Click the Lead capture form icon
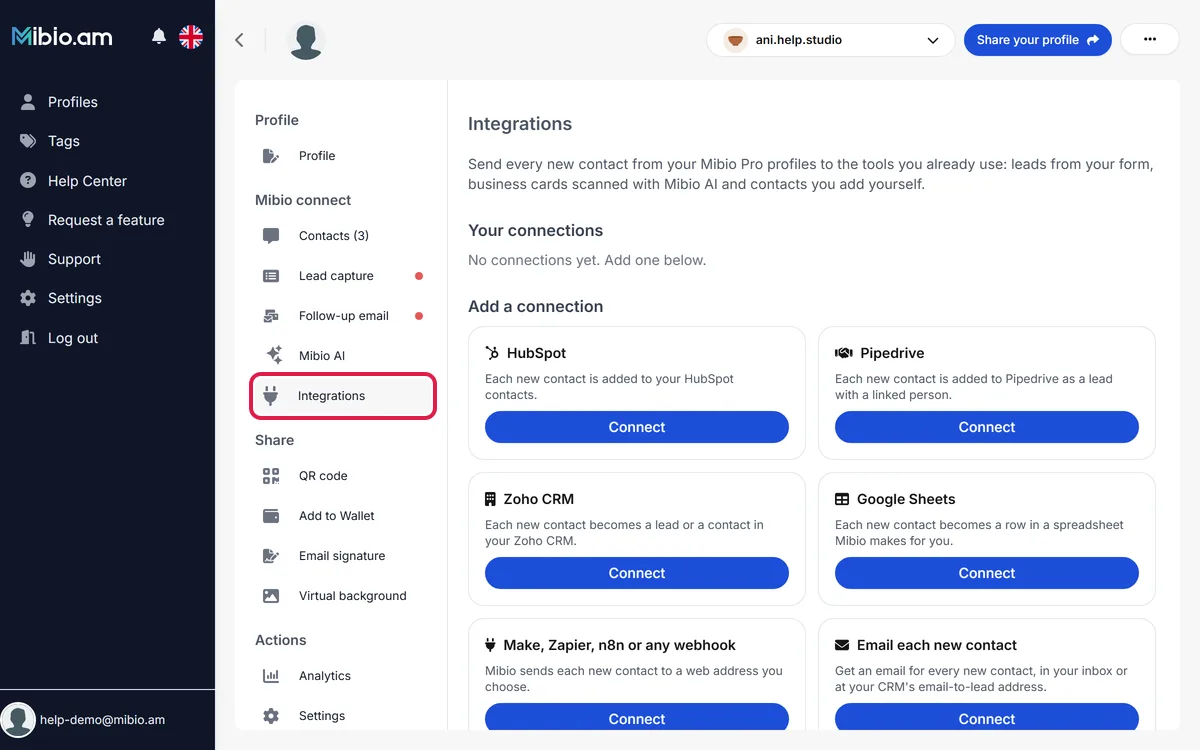This screenshot has height=750, width=1200. tap(271, 276)
